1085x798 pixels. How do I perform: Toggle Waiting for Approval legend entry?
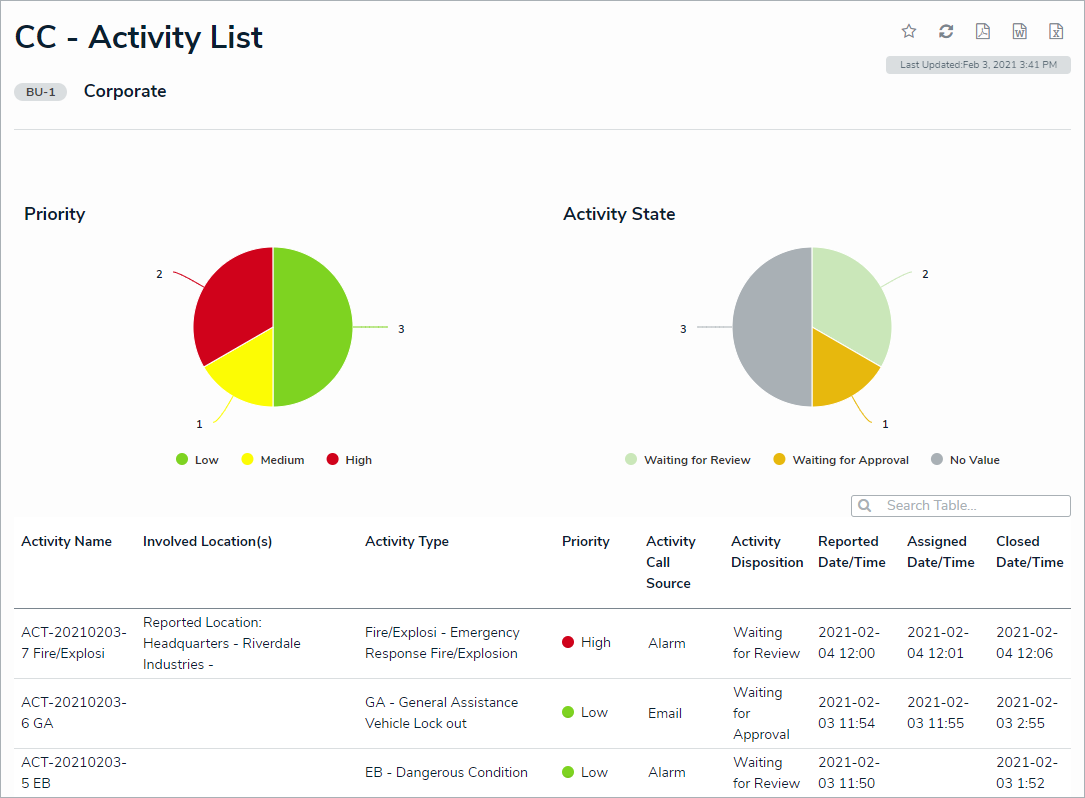tap(840, 460)
